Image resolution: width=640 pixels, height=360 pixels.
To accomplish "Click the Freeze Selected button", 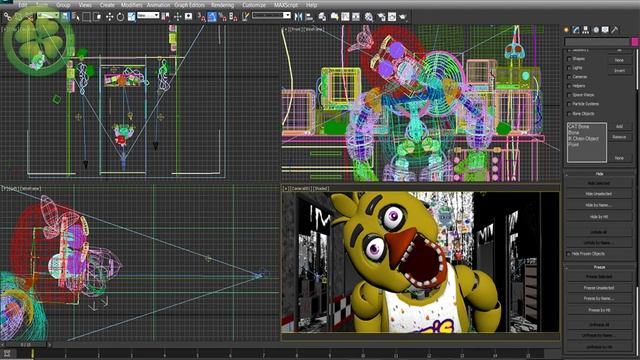I will coord(598,277).
